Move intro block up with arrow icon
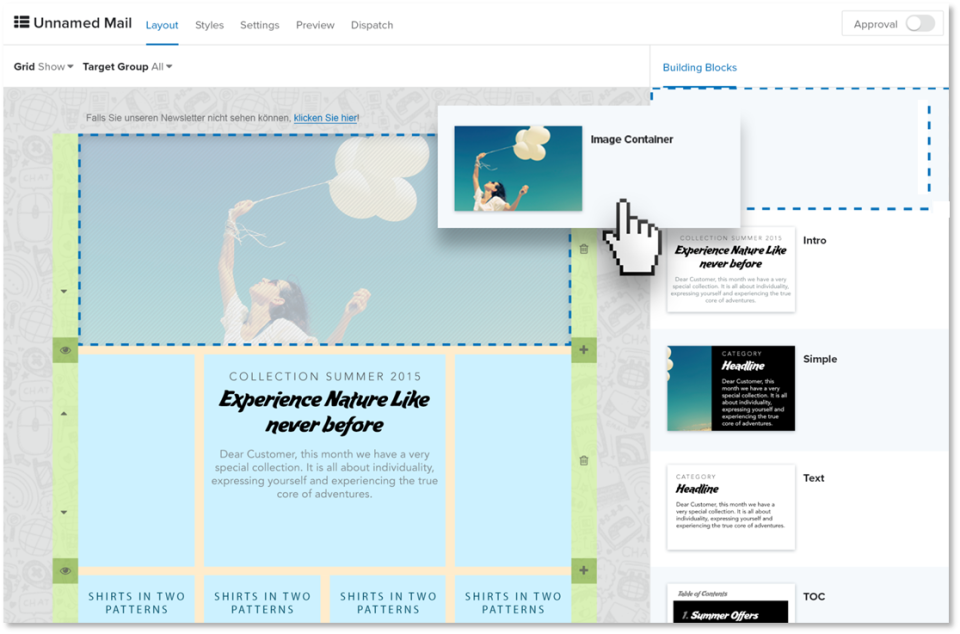The image size is (960, 634). pos(64,414)
